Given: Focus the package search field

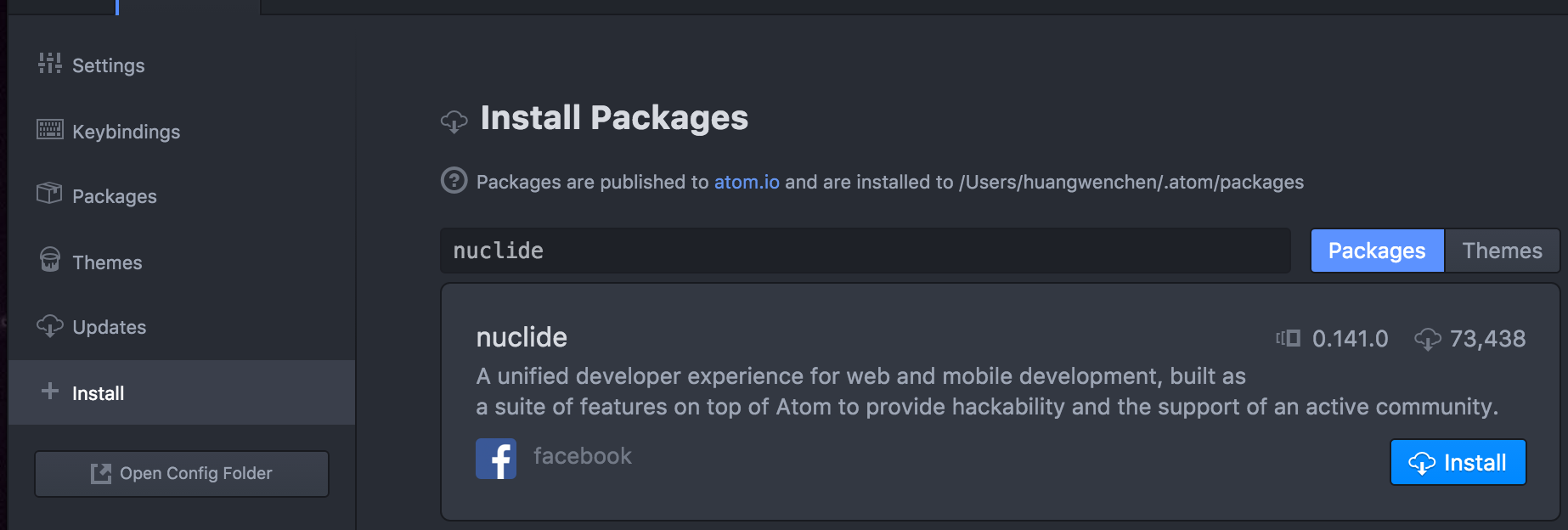Looking at the screenshot, I should pos(865,251).
